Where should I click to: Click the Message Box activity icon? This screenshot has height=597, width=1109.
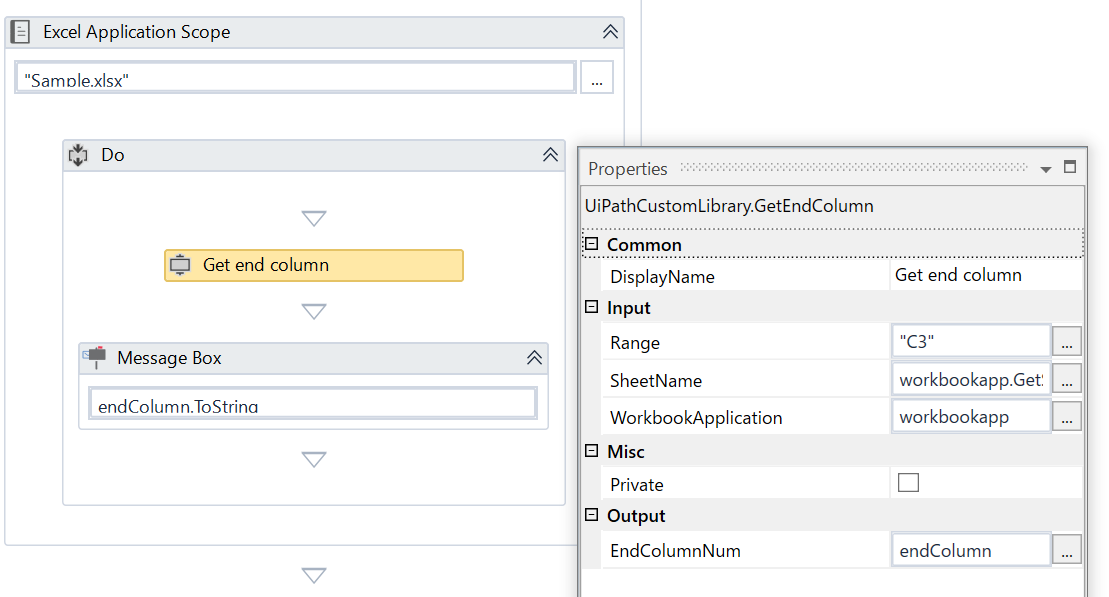pyautogui.click(x=95, y=357)
